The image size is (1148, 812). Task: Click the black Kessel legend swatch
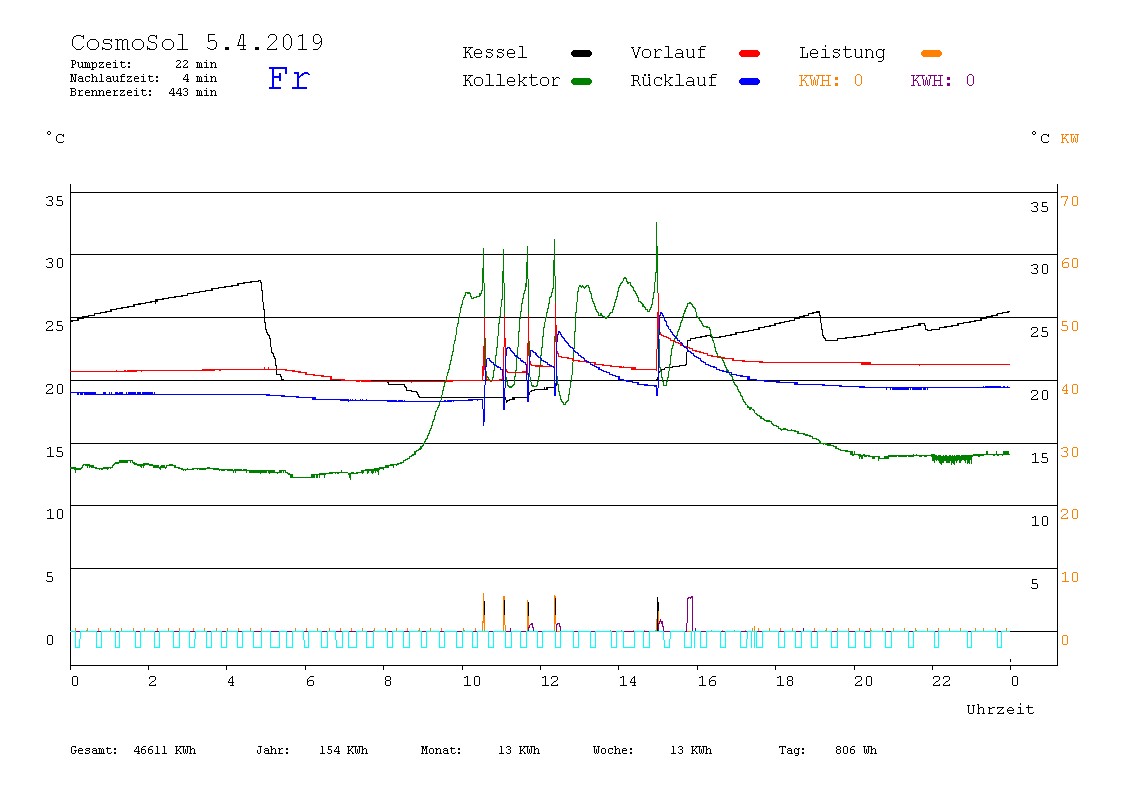pyautogui.click(x=581, y=53)
